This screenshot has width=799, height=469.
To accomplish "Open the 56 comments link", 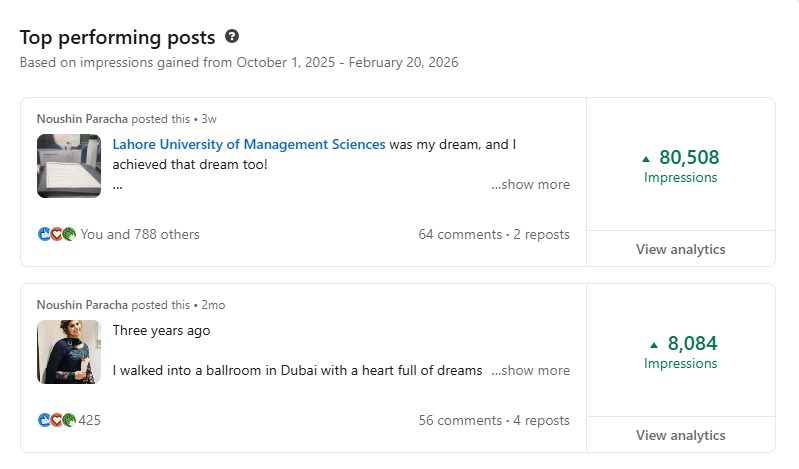I will (460, 420).
